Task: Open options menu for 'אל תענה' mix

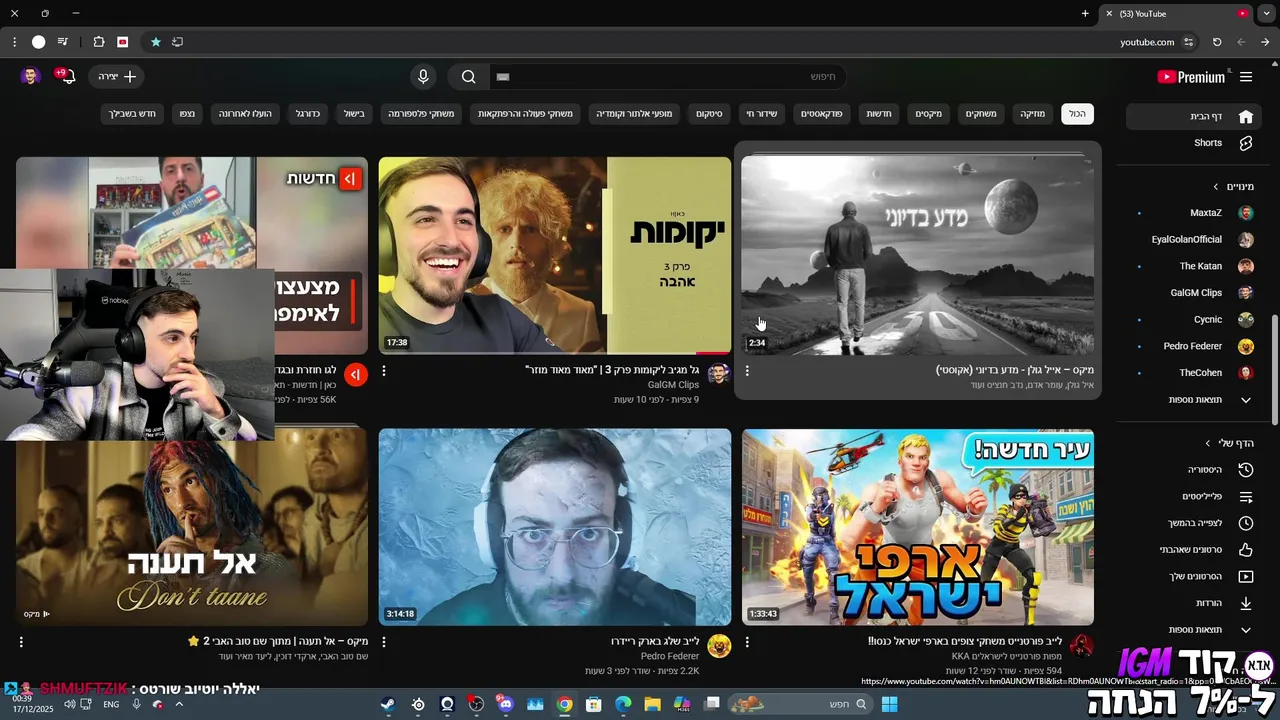Action: pyautogui.click(x=21, y=642)
